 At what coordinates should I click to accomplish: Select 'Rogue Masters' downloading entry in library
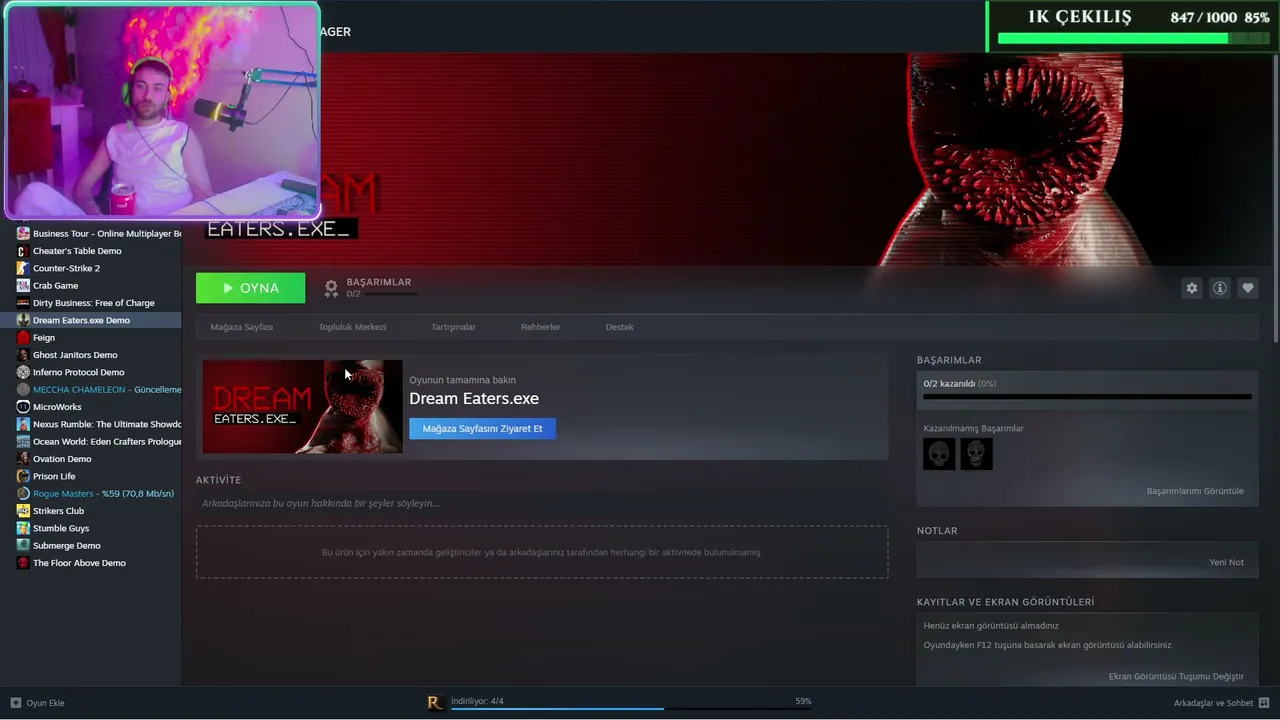(x=90, y=494)
